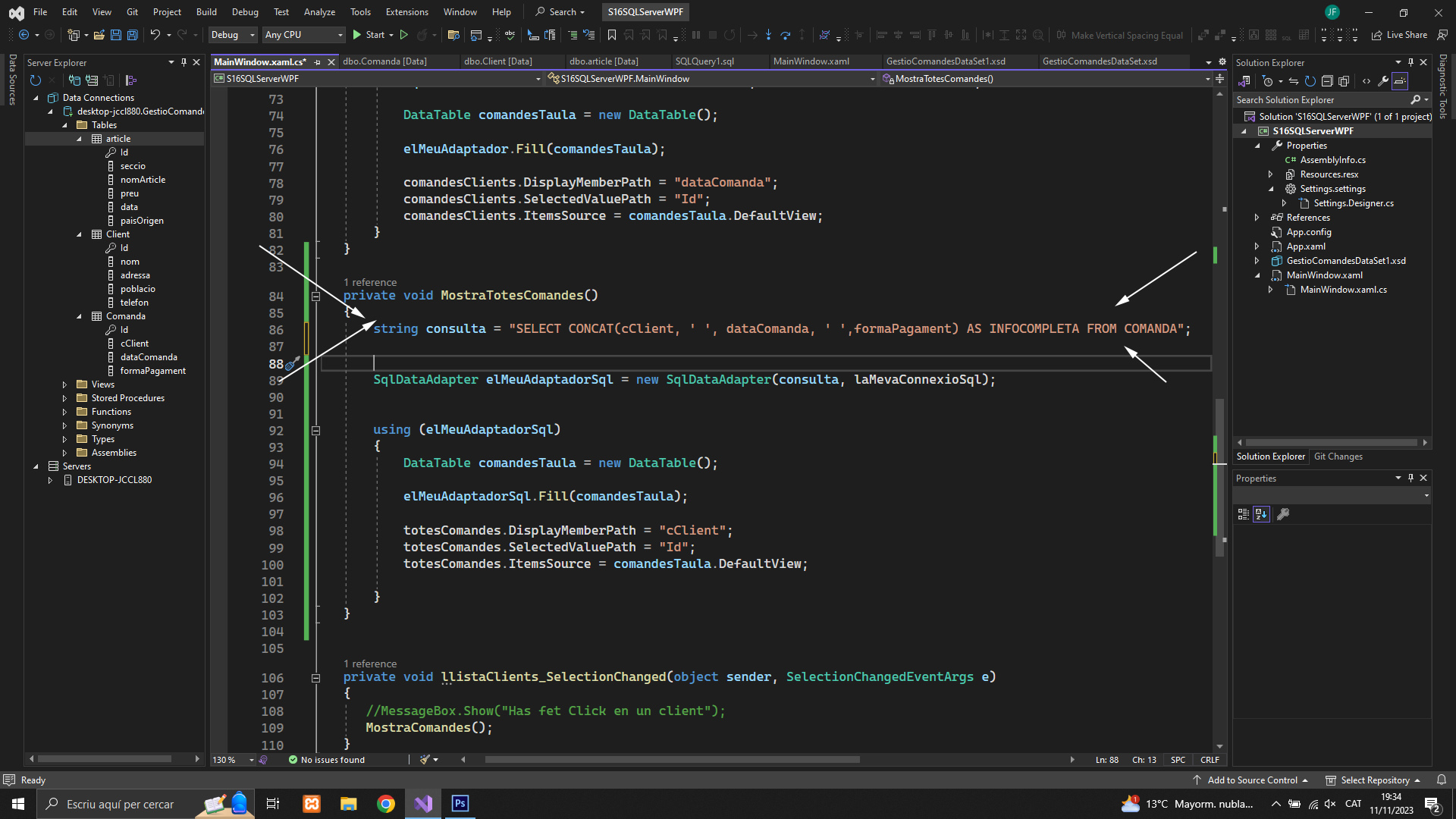This screenshot has height=819, width=1456.
Task: Click the Save All toolbar icon
Action: point(132,35)
